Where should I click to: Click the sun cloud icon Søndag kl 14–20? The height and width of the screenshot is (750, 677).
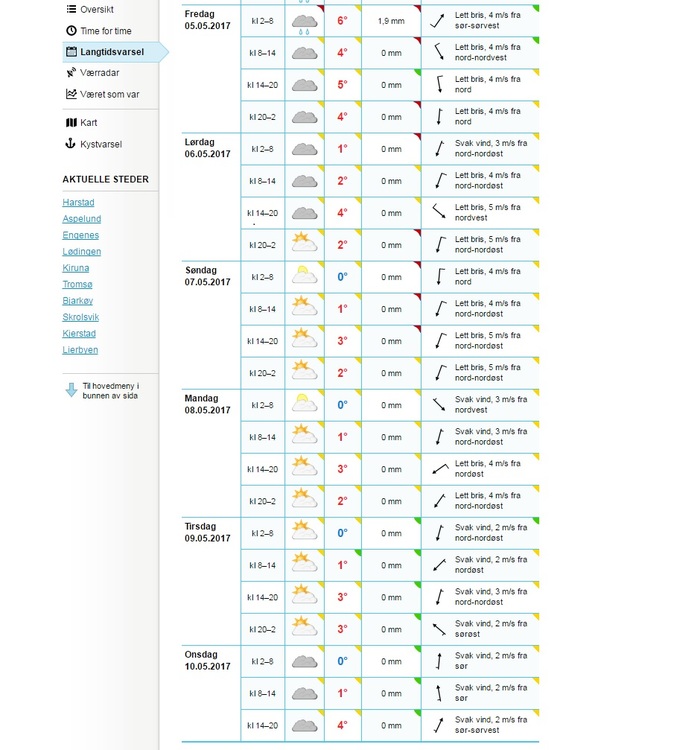point(305,338)
